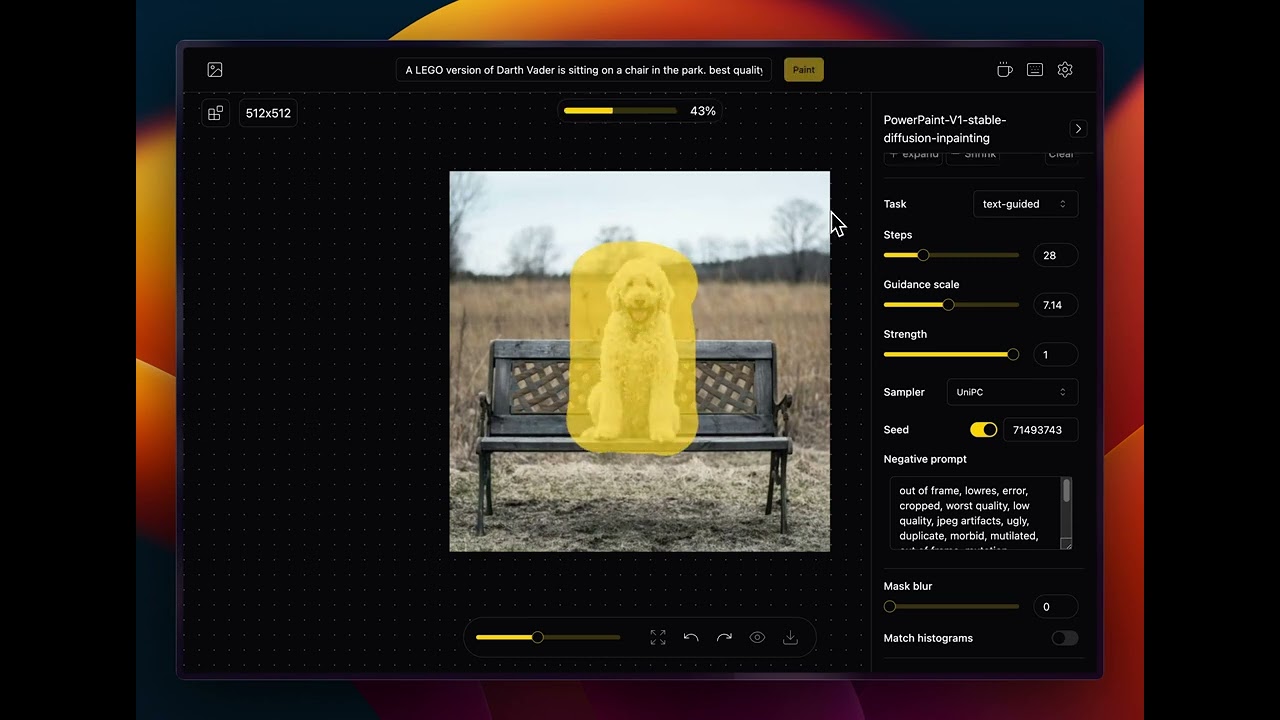Adjust the Strength slider
Viewport: 1280px width, 720px height.
pyautogui.click(x=951, y=355)
